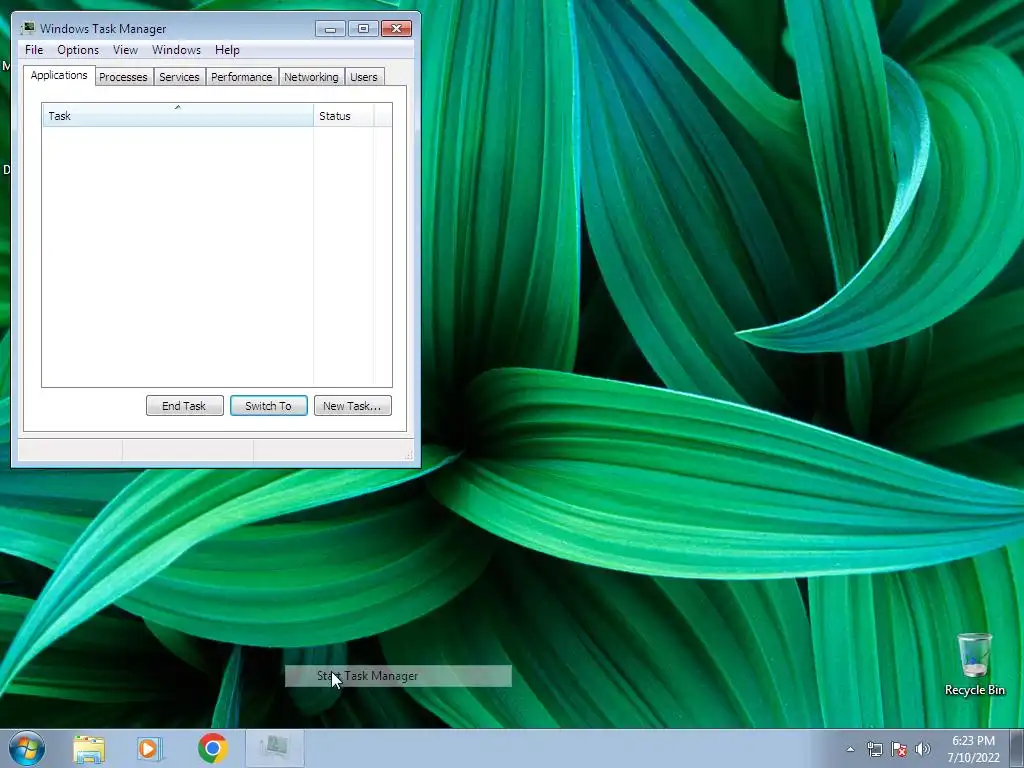
Task: Click the New Task... button
Action: click(353, 406)
